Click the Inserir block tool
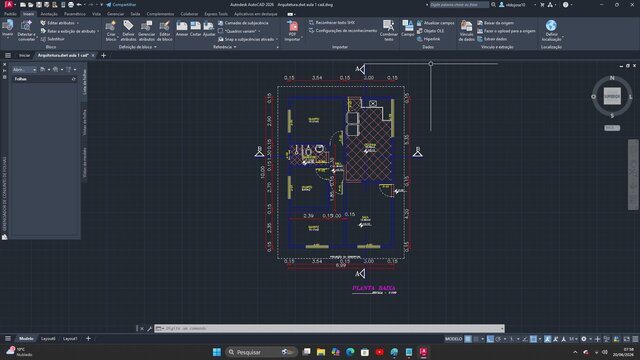 pos(7,29)
